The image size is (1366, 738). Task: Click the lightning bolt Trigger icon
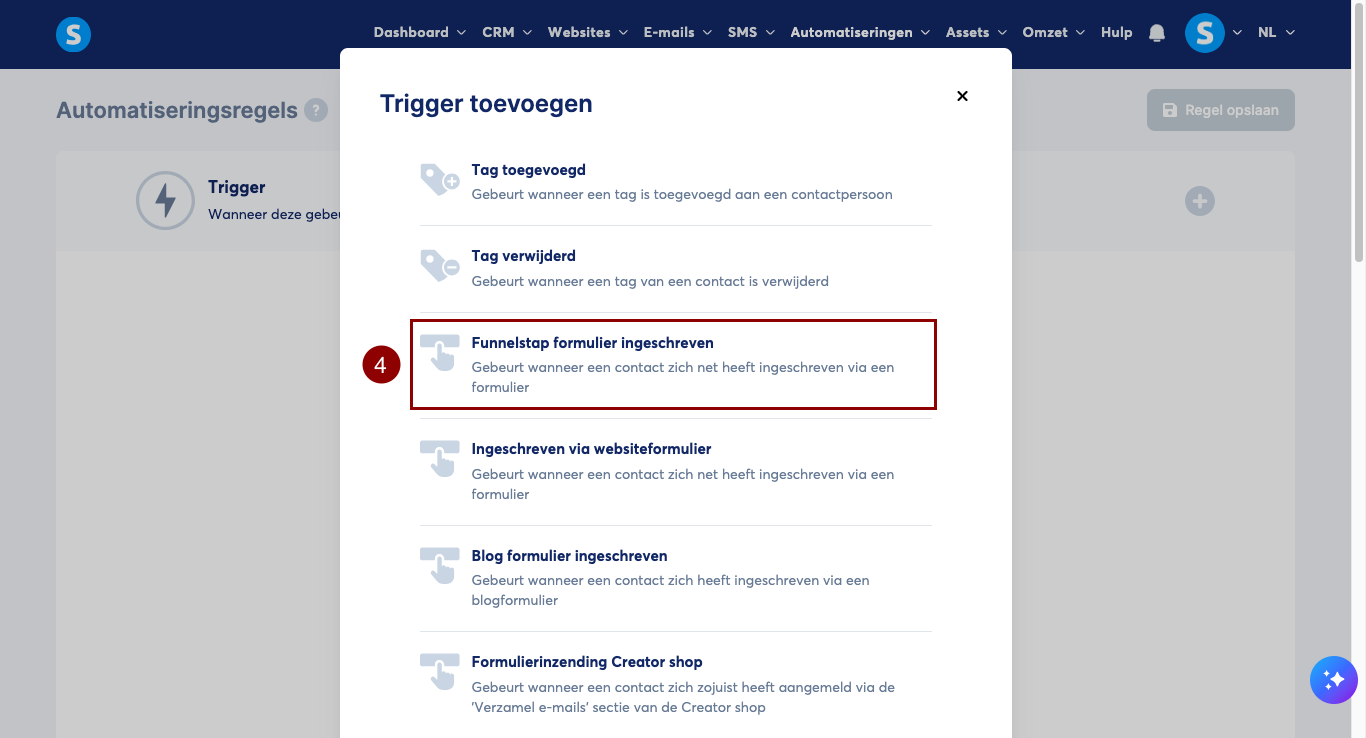pos(165,201)
